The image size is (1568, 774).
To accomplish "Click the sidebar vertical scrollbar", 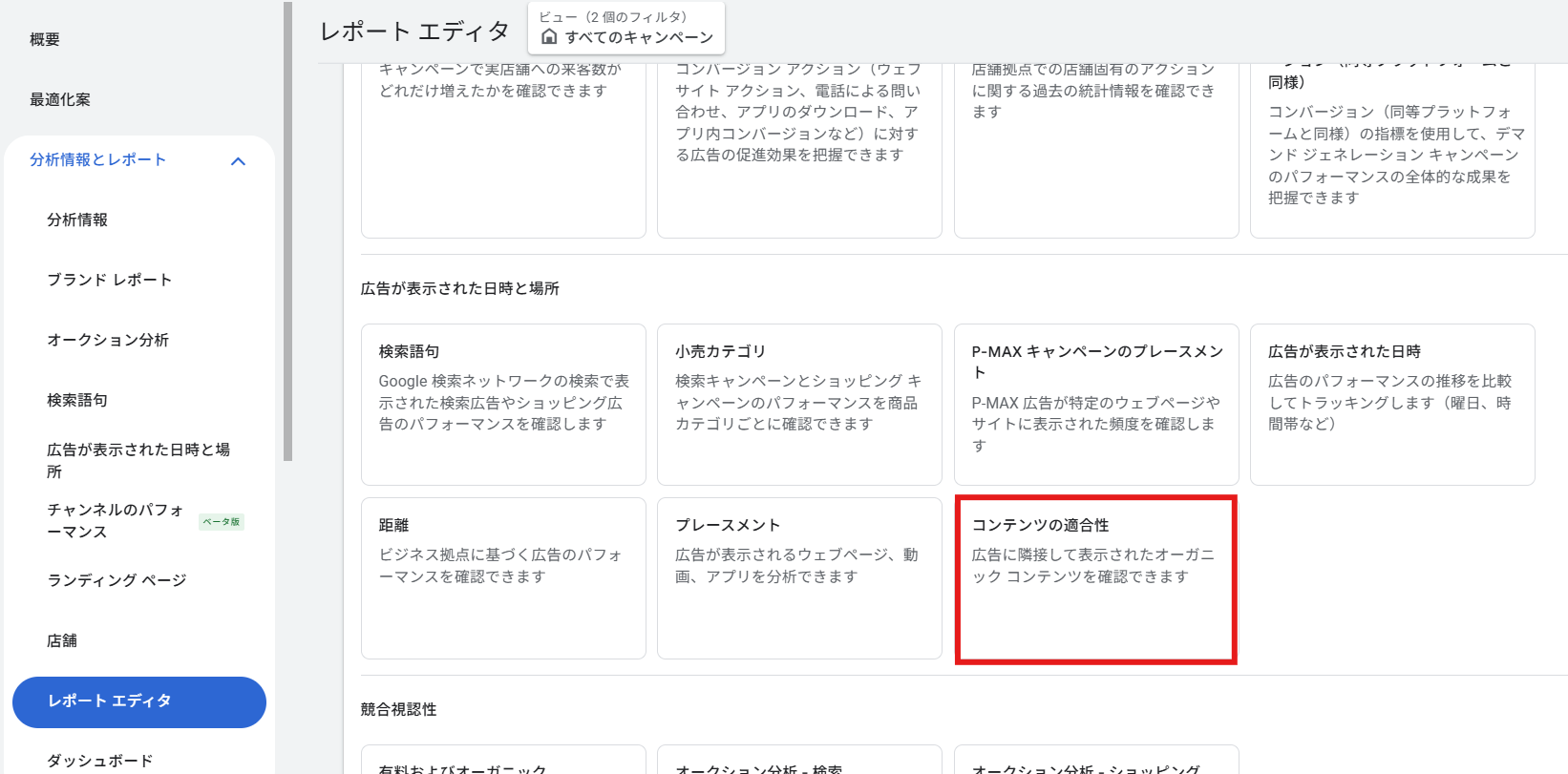I will click(x=288, y=232).
